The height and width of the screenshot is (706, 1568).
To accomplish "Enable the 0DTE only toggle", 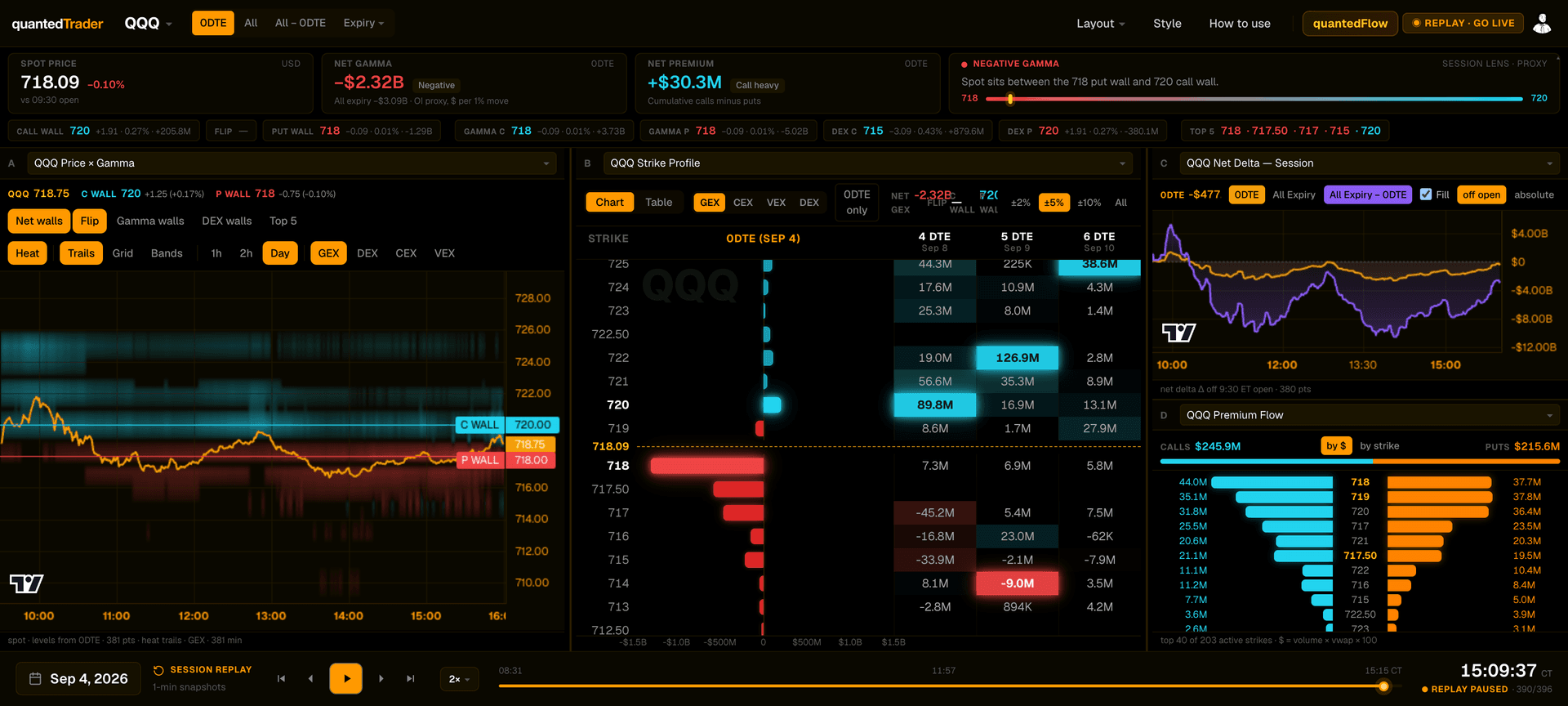I will tap(857, 202).
